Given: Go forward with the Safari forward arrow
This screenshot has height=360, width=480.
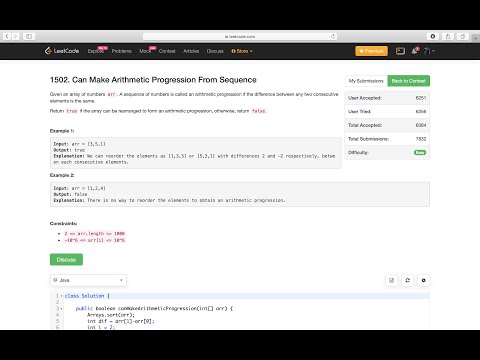Looking at the screenshot, I should click(16, 36).
